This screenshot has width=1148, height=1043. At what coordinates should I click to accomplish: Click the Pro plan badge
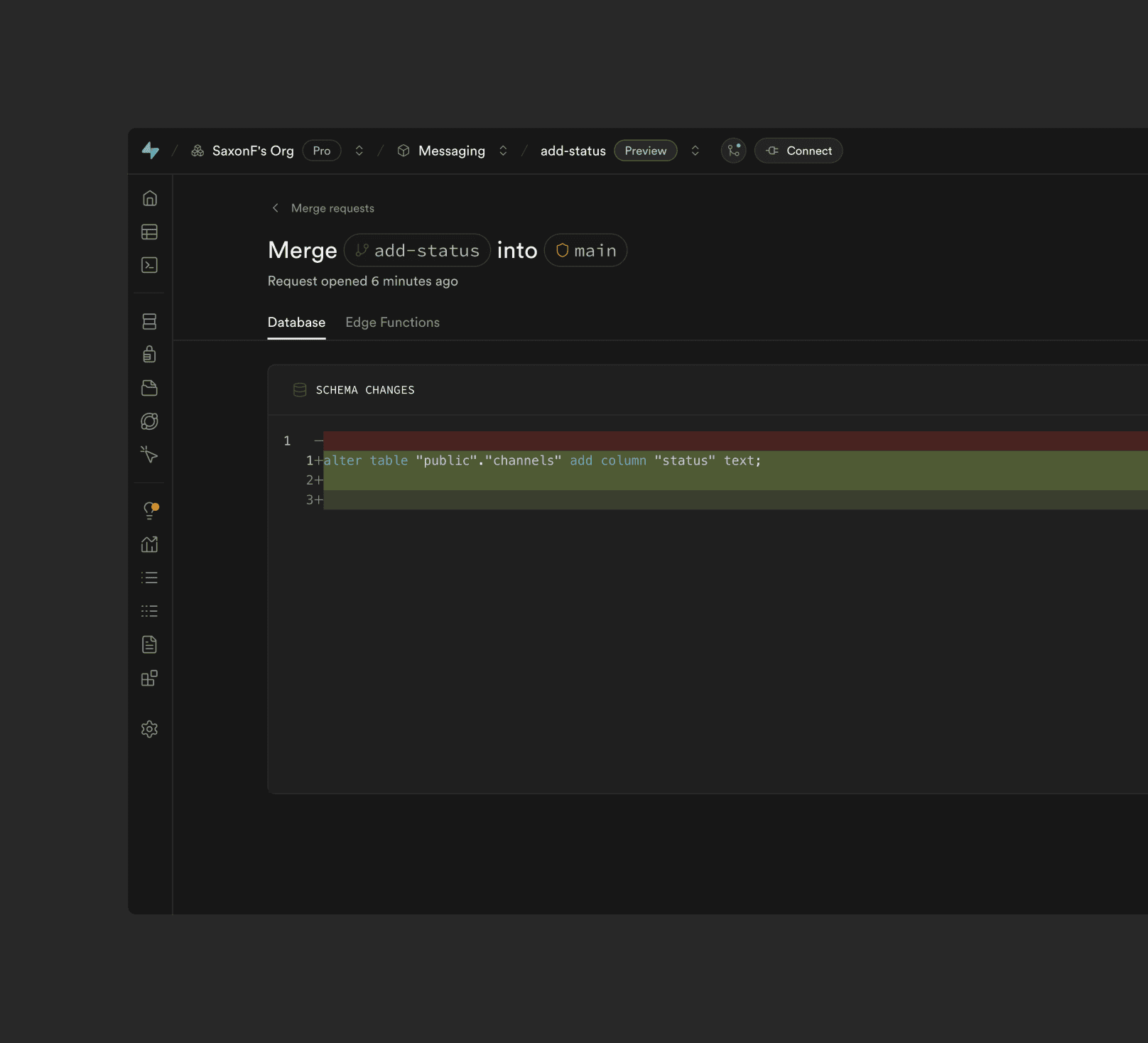point(322,151)
